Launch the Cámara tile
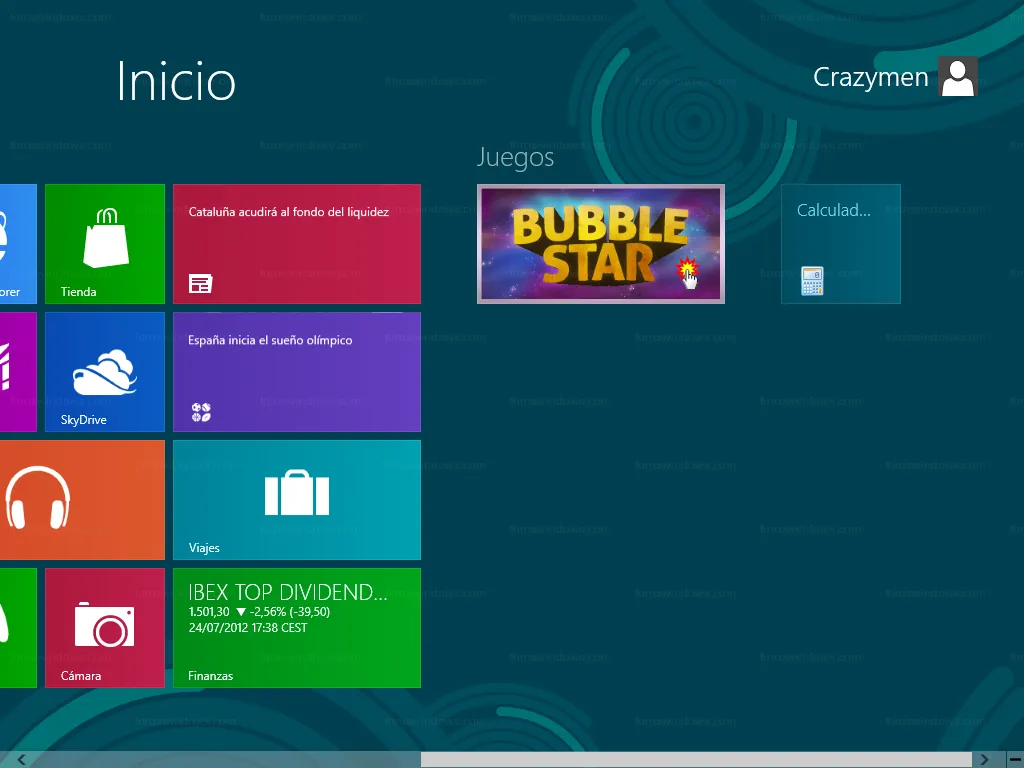 [104, 628]
